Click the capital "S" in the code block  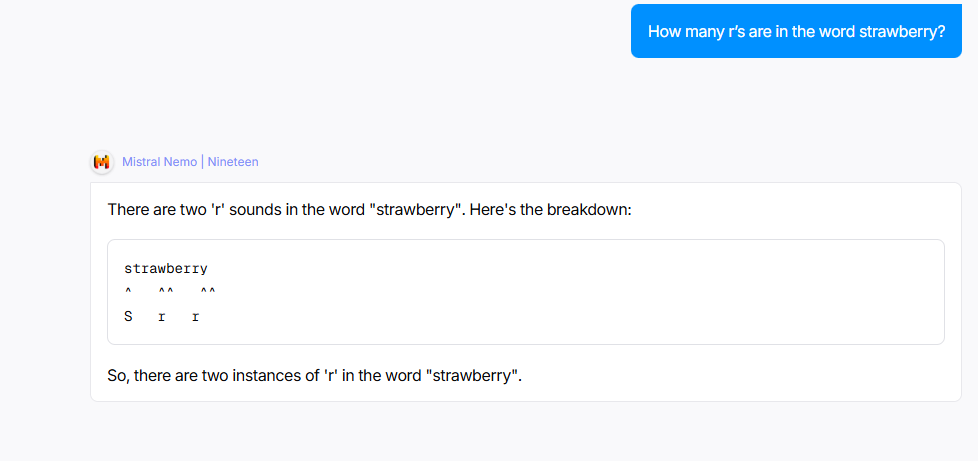128,317
